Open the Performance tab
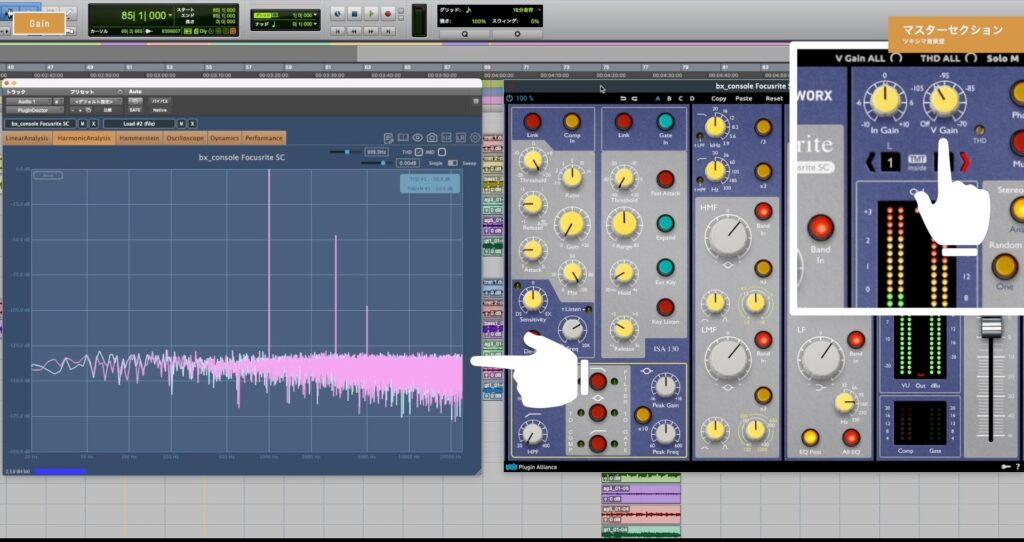 (264, 138)
